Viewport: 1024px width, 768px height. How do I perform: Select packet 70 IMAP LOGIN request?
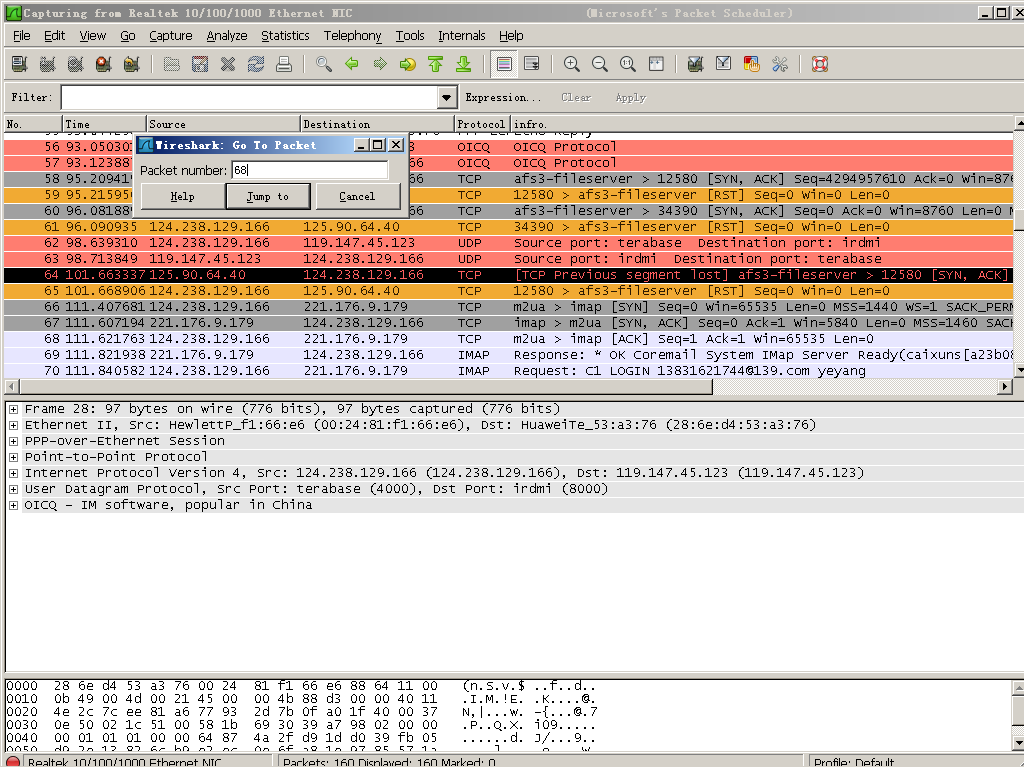click(x=509, y=371)
